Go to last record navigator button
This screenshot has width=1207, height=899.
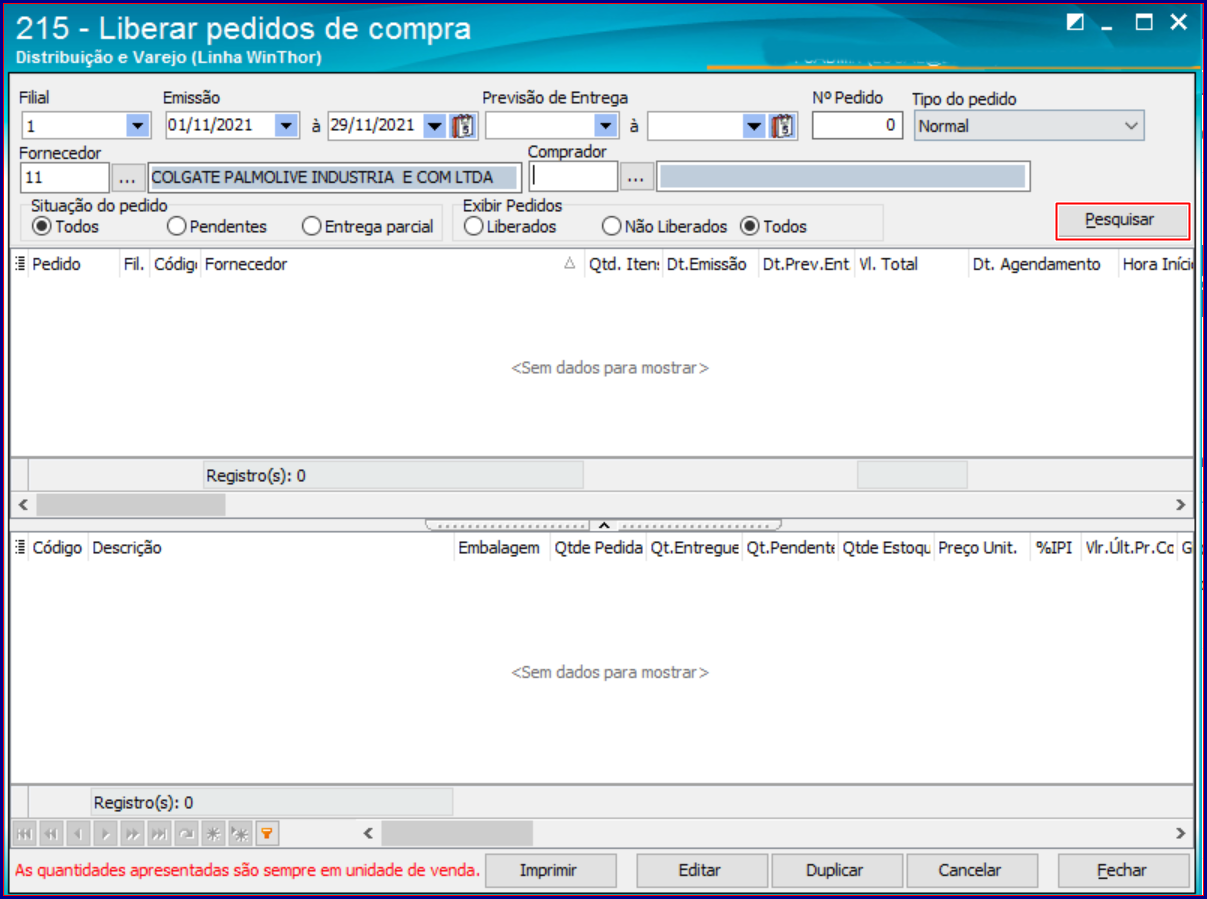[x=159, y=832]
